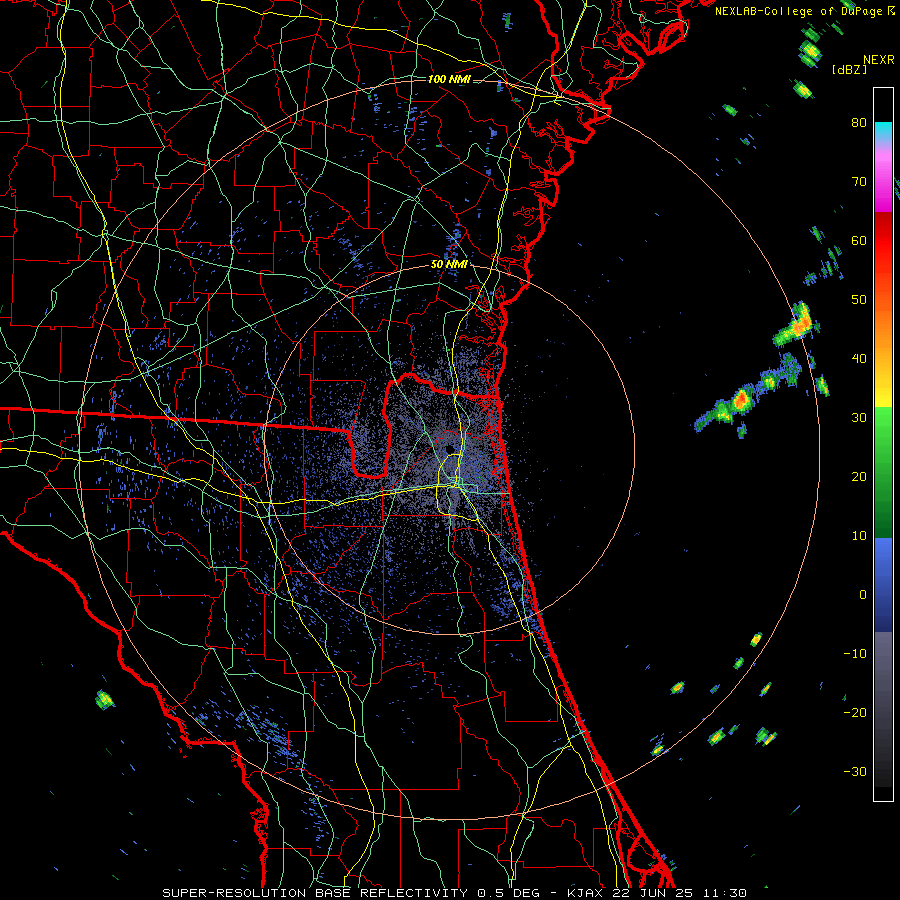Click the "-30" value on the dBZ scale
This screenshot has height=900, width=900.
click(x=855, y=771)
